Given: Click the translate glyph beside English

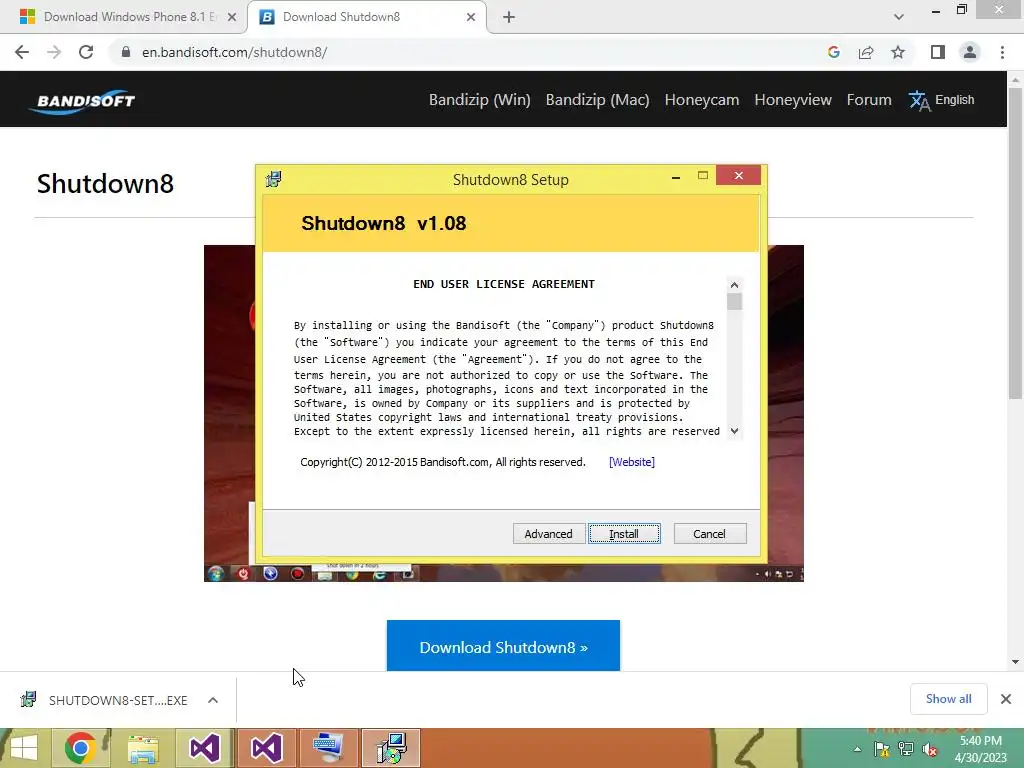Looking at the screenshot, I should click(919, 100).
